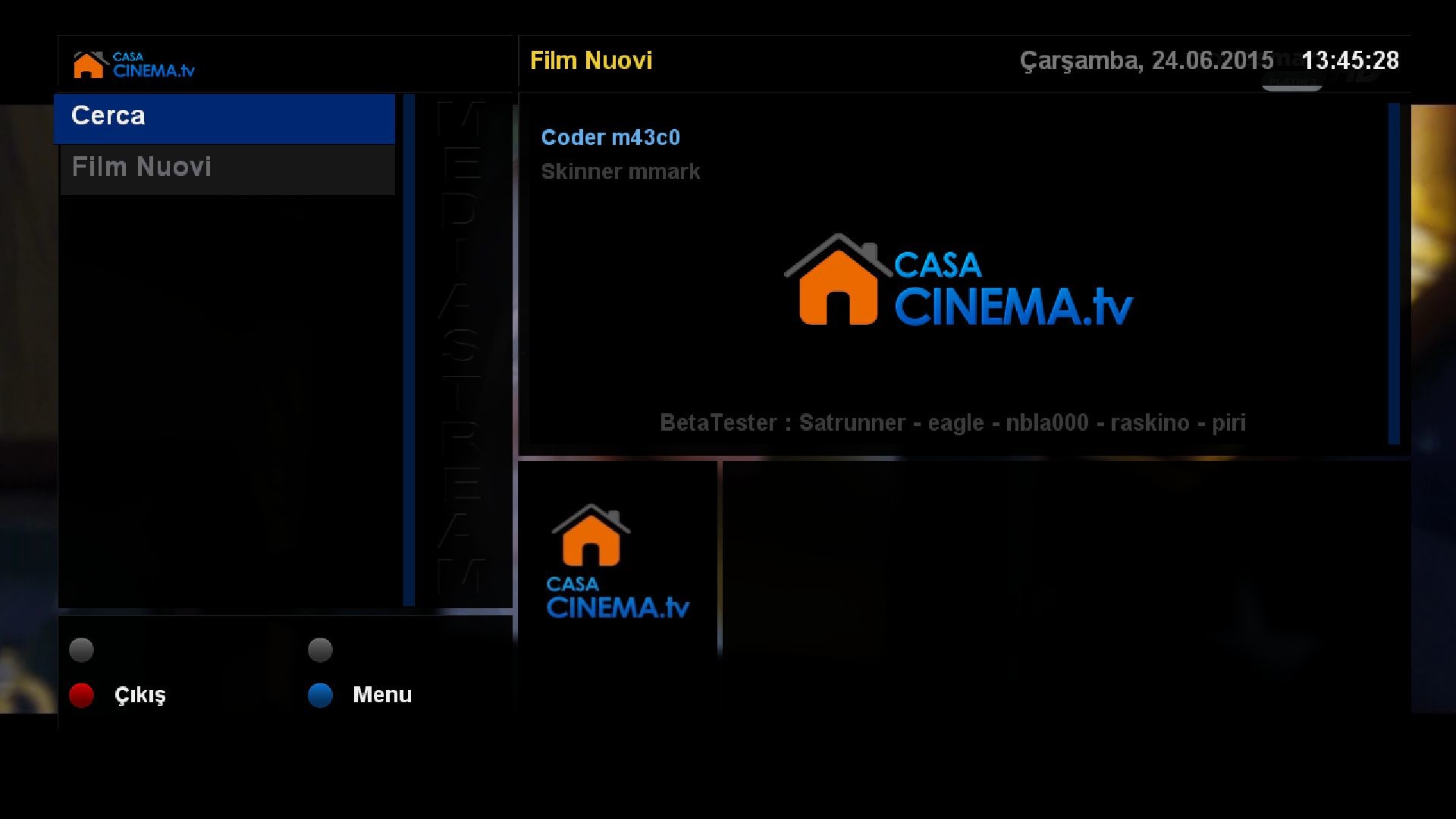Click the Skinner mmark credit line

tap(620, 171)
